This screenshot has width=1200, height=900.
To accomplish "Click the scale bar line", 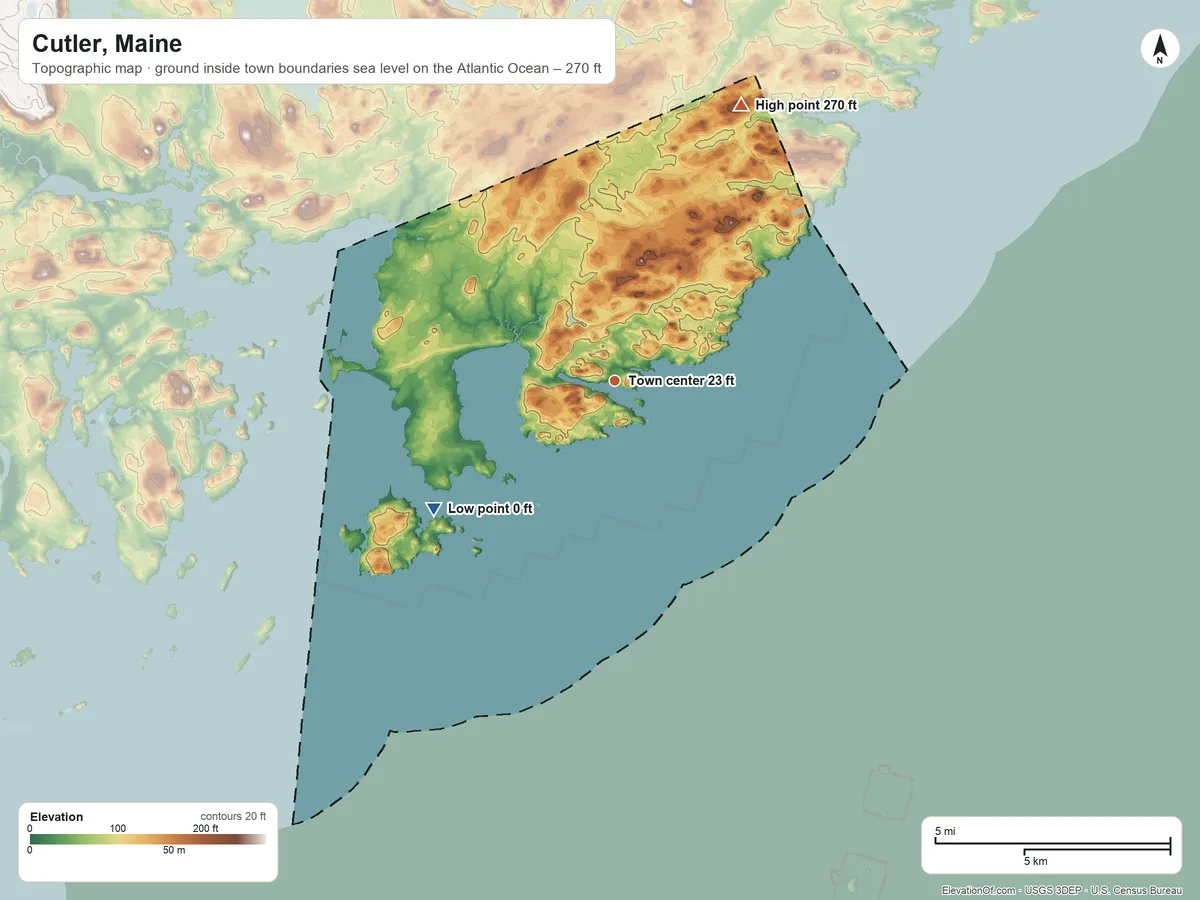I will (x=1052, y=846).
